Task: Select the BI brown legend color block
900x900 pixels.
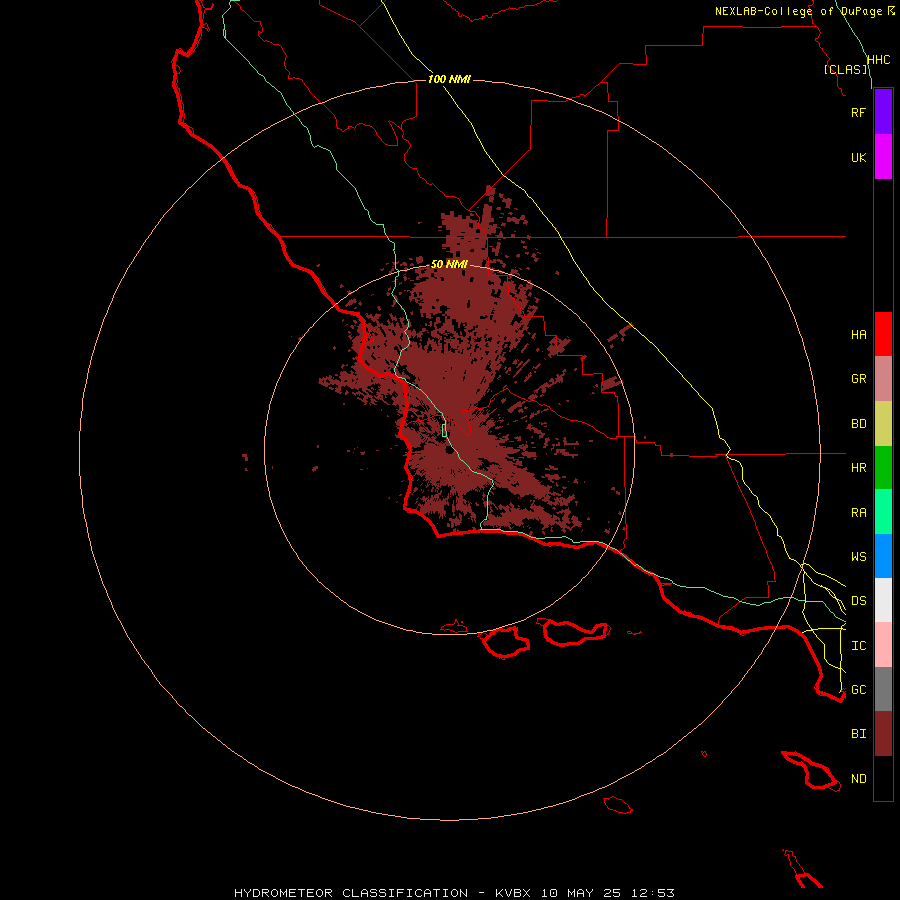Action: (883, 734)
